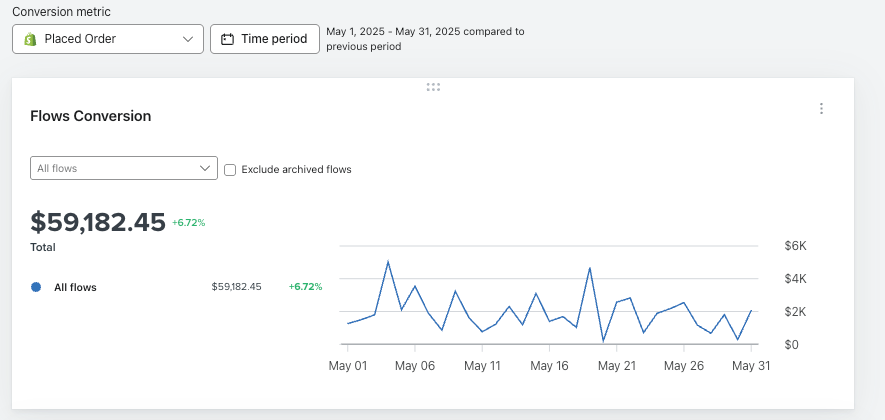Select the All flows legend label
Viewport: 885px width, 420px height.
pyautogui.click(x=75, y=287)
